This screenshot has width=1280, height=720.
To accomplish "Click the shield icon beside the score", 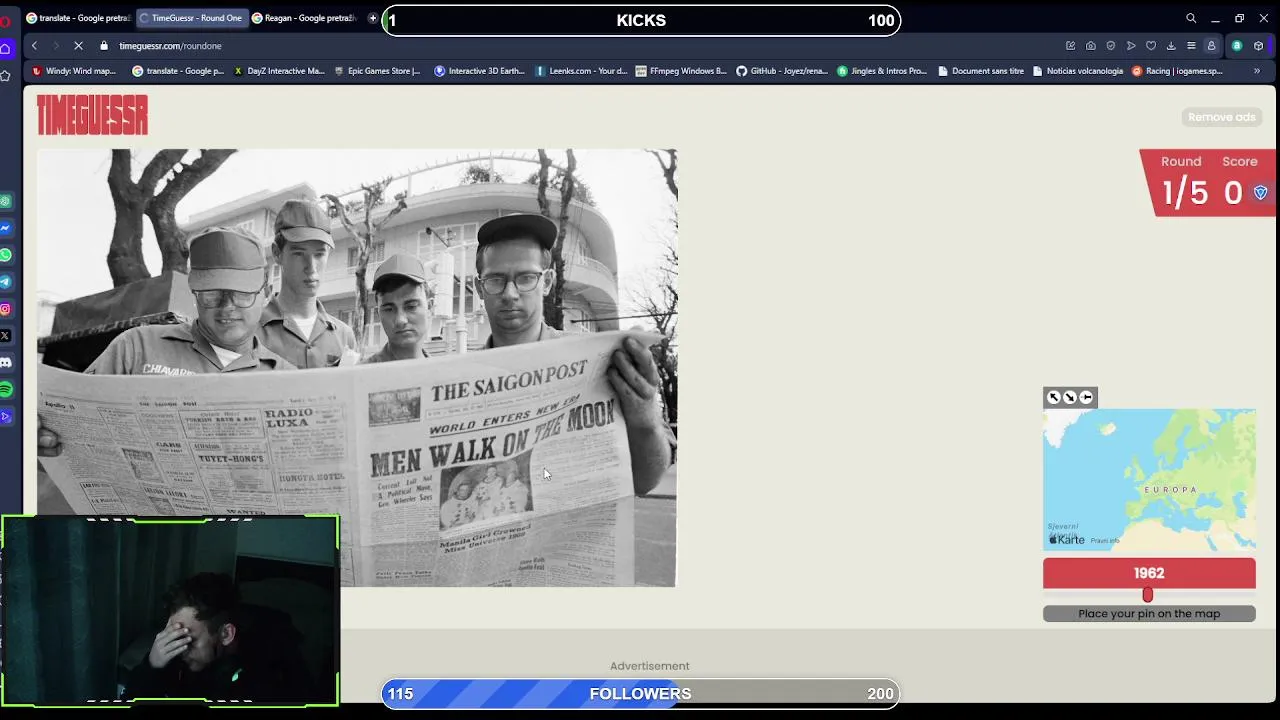I will click(x=1260, y=193).
